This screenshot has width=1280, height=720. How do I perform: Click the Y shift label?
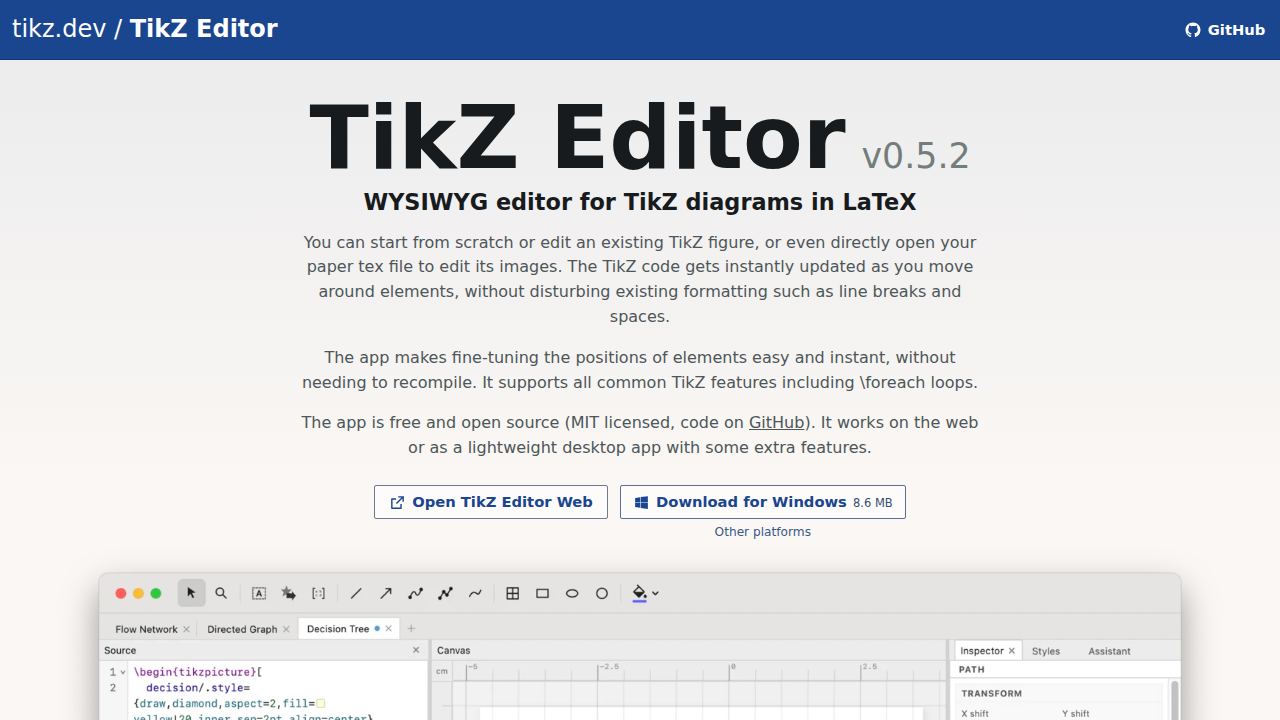click(x=1076, y=714)
